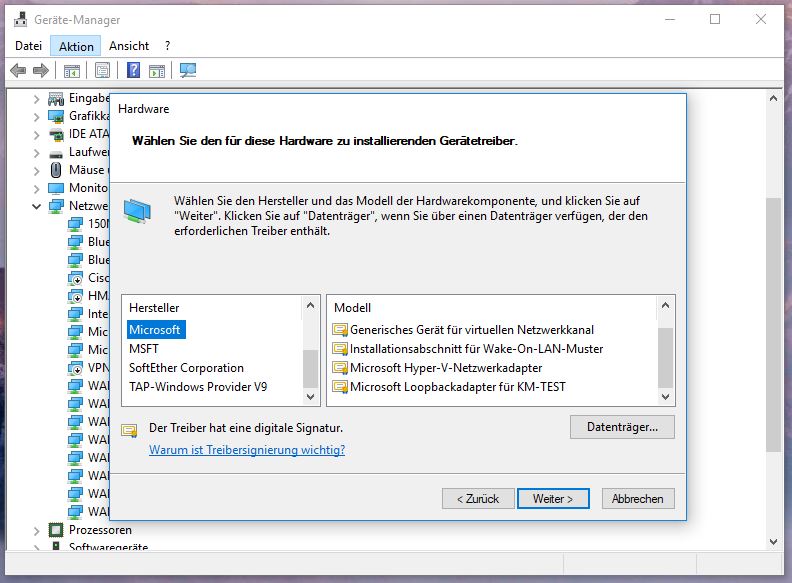
Task: Click the Abbrechen button
Action: click(638, 499)
